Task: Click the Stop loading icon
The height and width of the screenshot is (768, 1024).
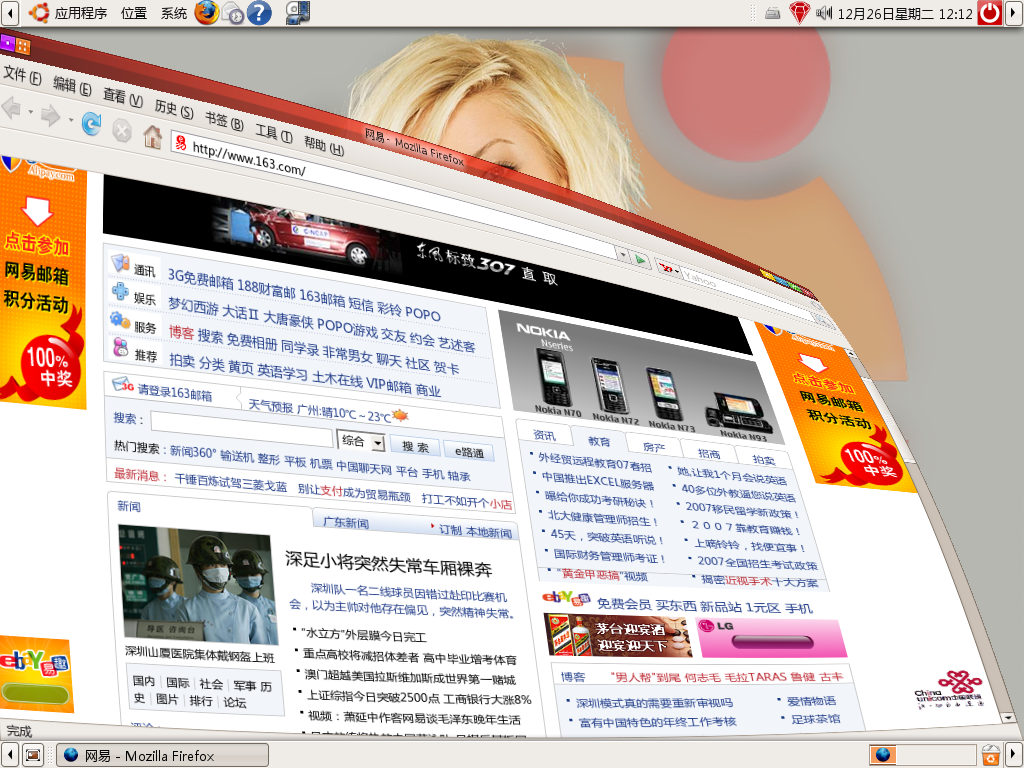Action: pyautogui.click(x=121, y=131)
